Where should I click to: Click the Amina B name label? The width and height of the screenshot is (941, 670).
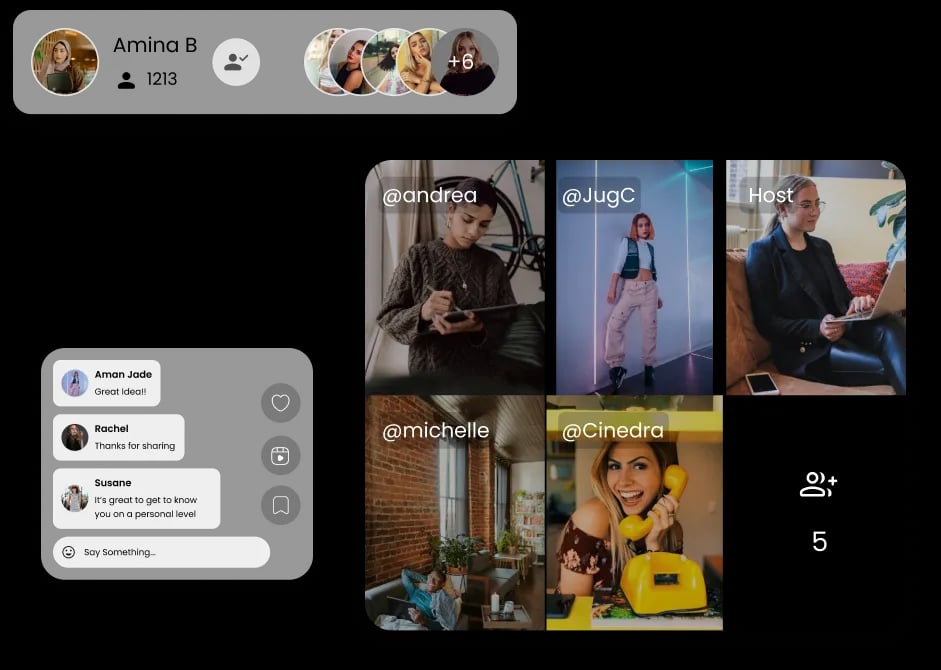pyautogui.click(x=155, y=45)
